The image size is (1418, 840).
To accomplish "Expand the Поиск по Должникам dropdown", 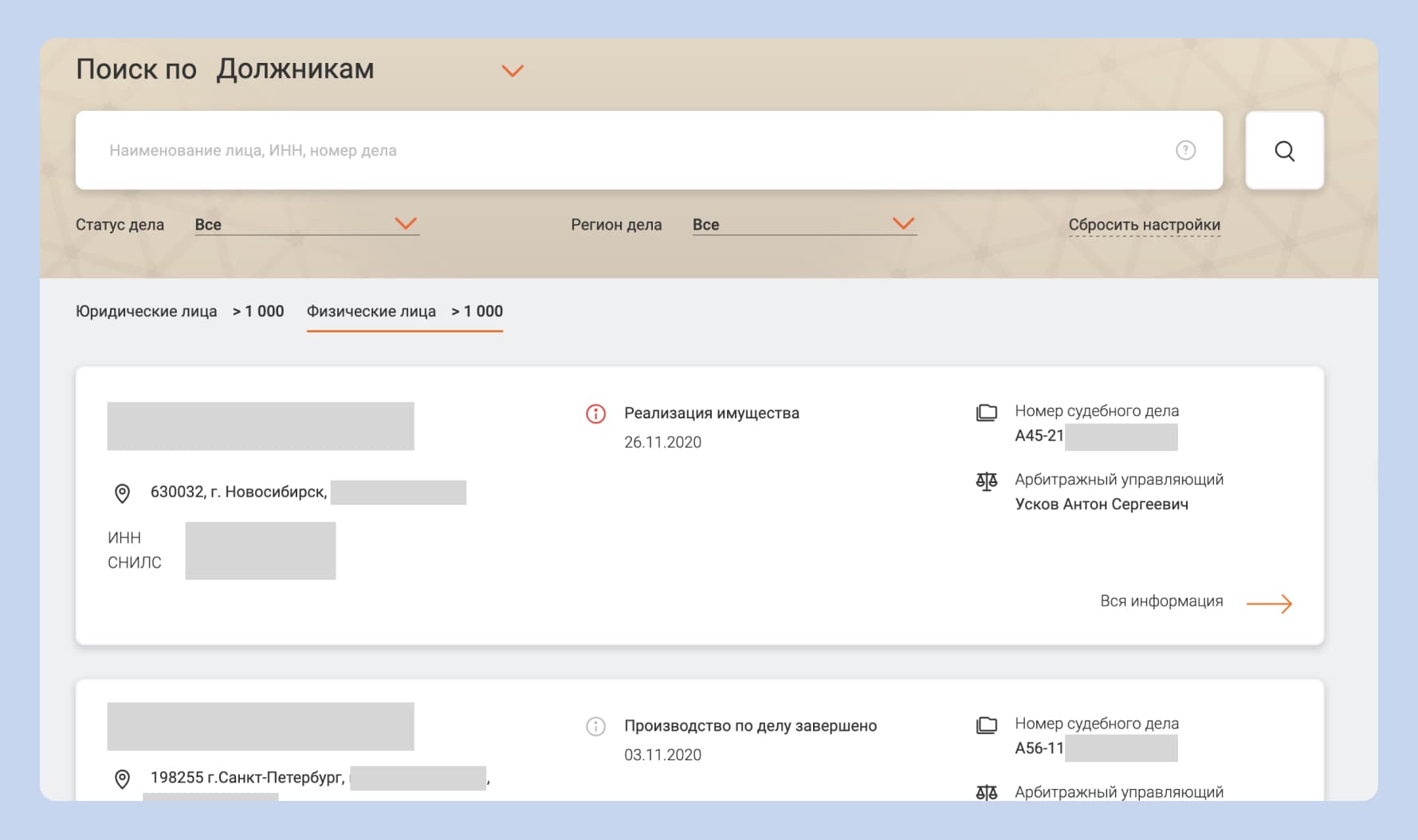I will tap(512, 71).
